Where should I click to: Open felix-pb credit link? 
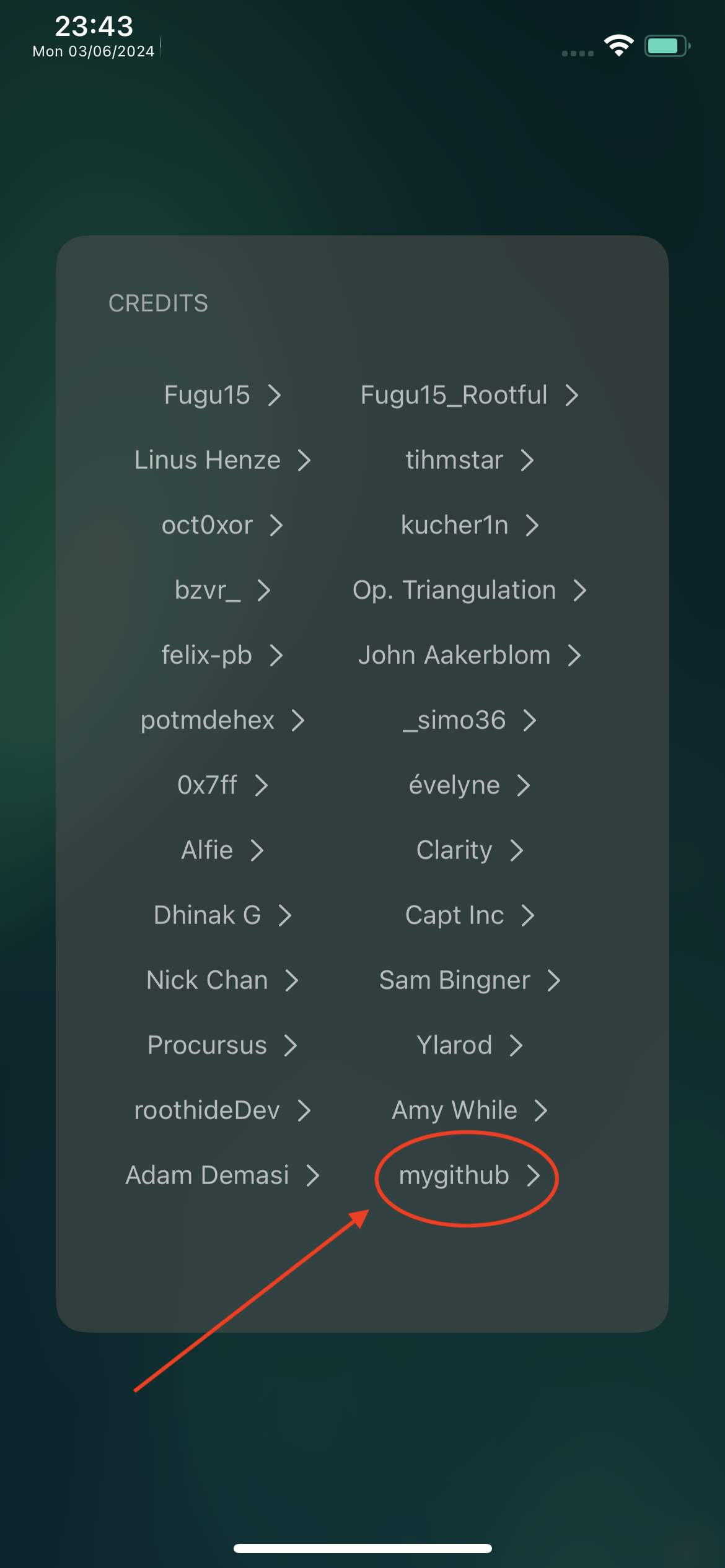[222, 655]
